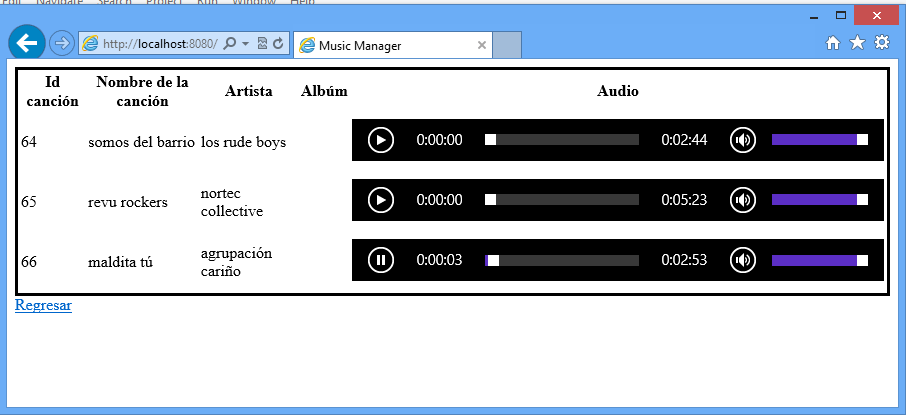
Task: Click the compatibility view icon in address bar
Action: [262, 43]
